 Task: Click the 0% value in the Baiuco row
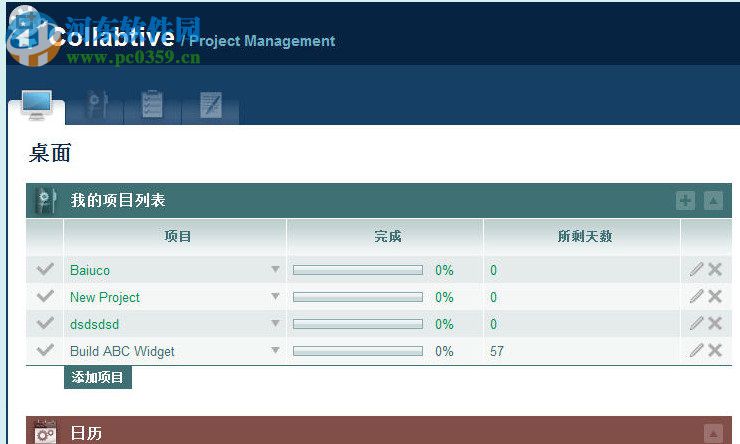pos(444,270)
